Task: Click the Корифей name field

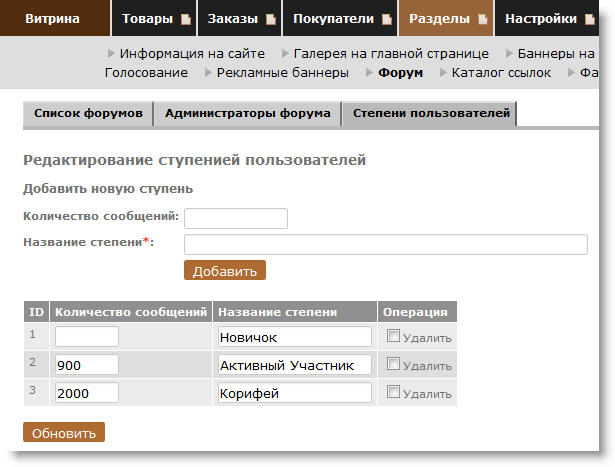Action: (295, 392)
